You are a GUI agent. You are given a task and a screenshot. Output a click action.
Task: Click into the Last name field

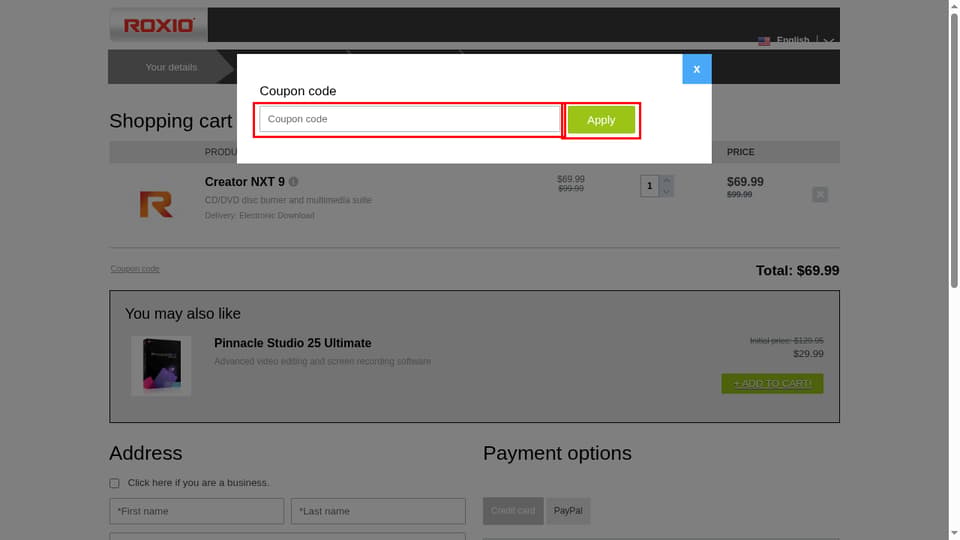(x=378, y=511)
